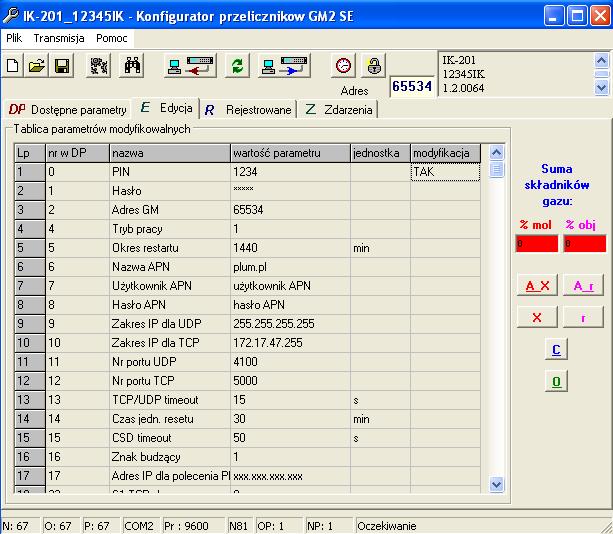
Task: Click the magenta A_r button
Action: click(x=583, y=285)
